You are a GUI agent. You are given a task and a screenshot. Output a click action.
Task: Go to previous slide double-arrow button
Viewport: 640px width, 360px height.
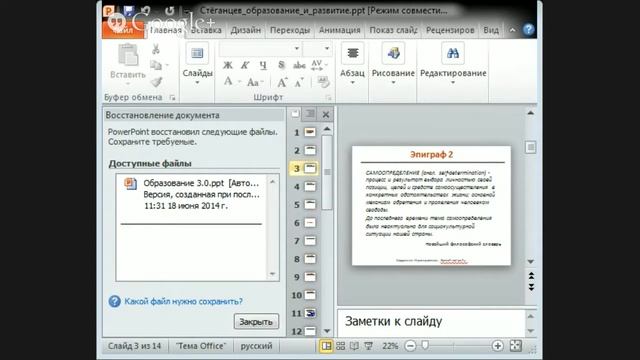coord(531,276)
